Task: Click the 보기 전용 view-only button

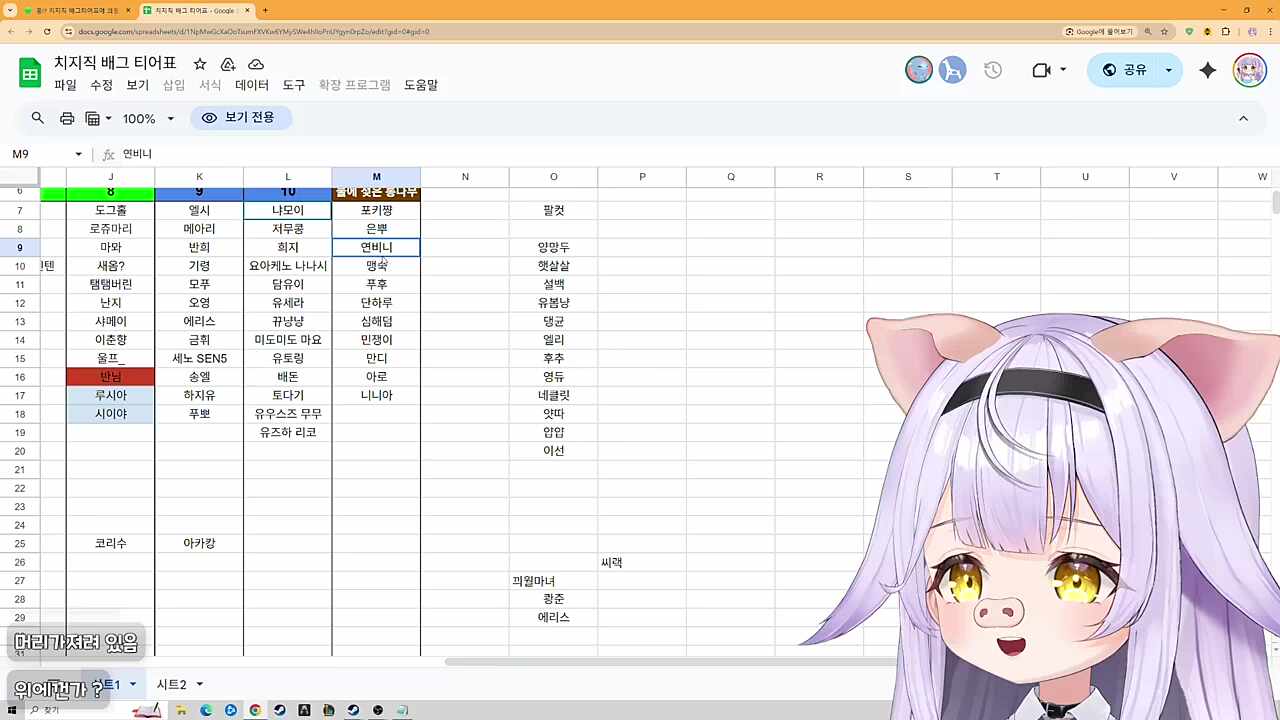Action: [x=240, y=118]
